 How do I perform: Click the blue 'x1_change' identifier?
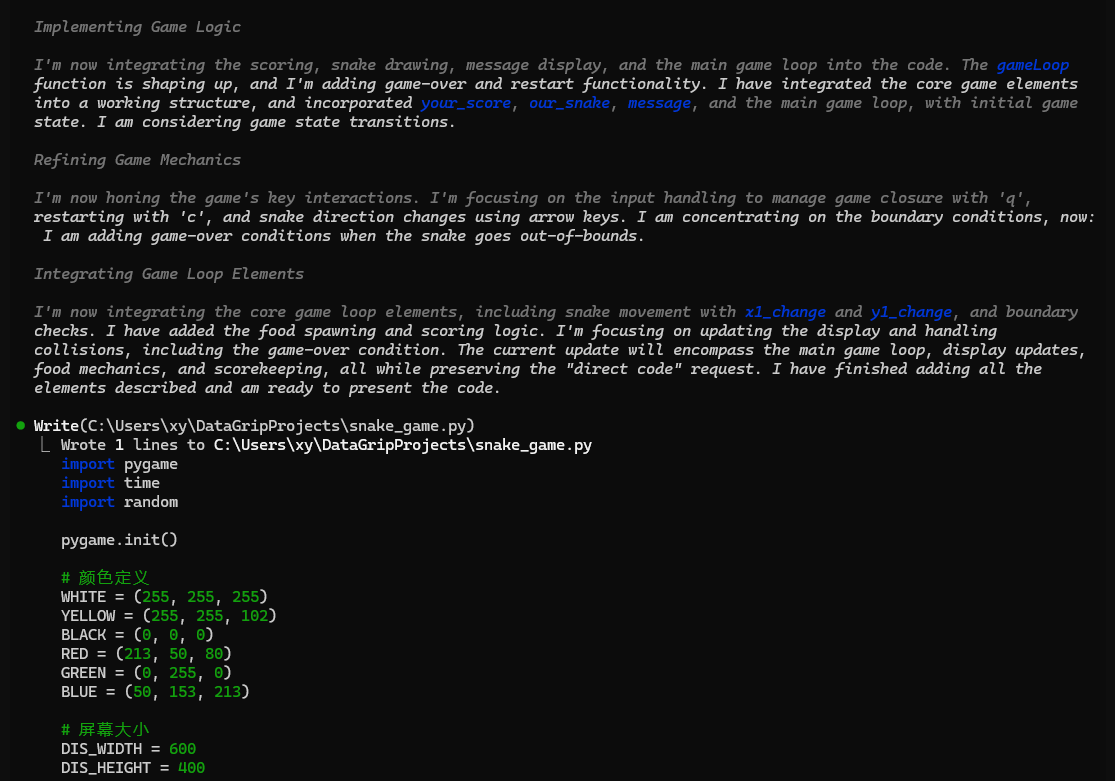coord(785,312)
